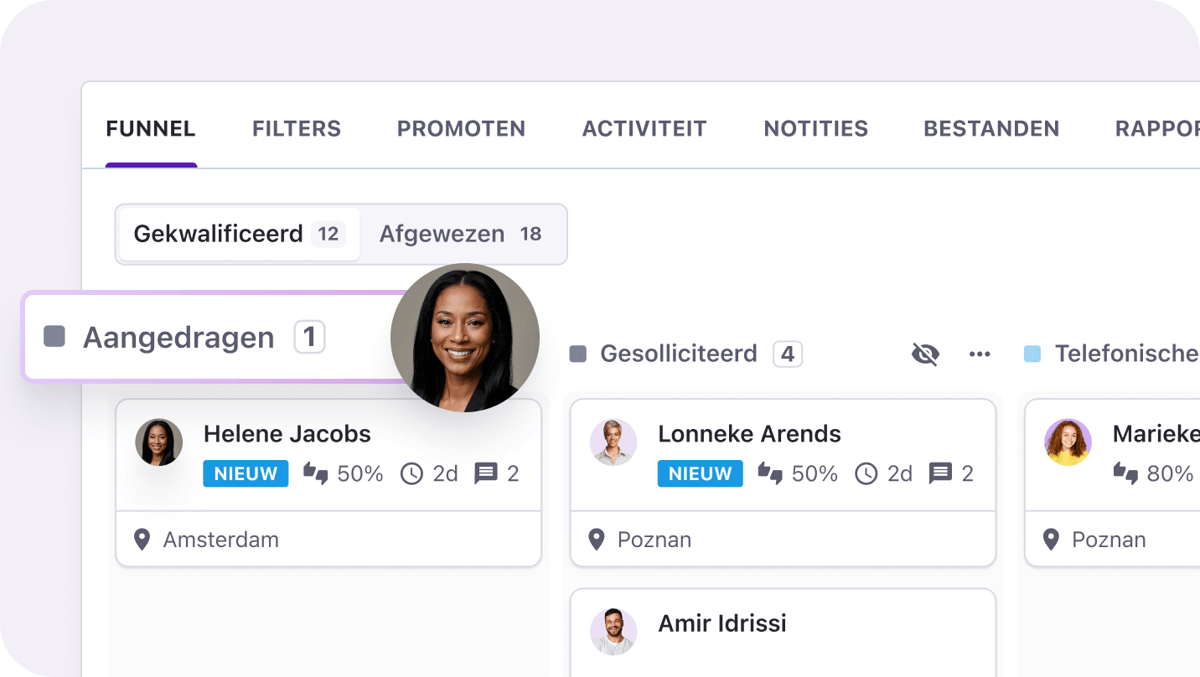
Task: Click the location pin next to Poznan on Lonneke's card
Action: pyautogui.click(x=597, y=539)
